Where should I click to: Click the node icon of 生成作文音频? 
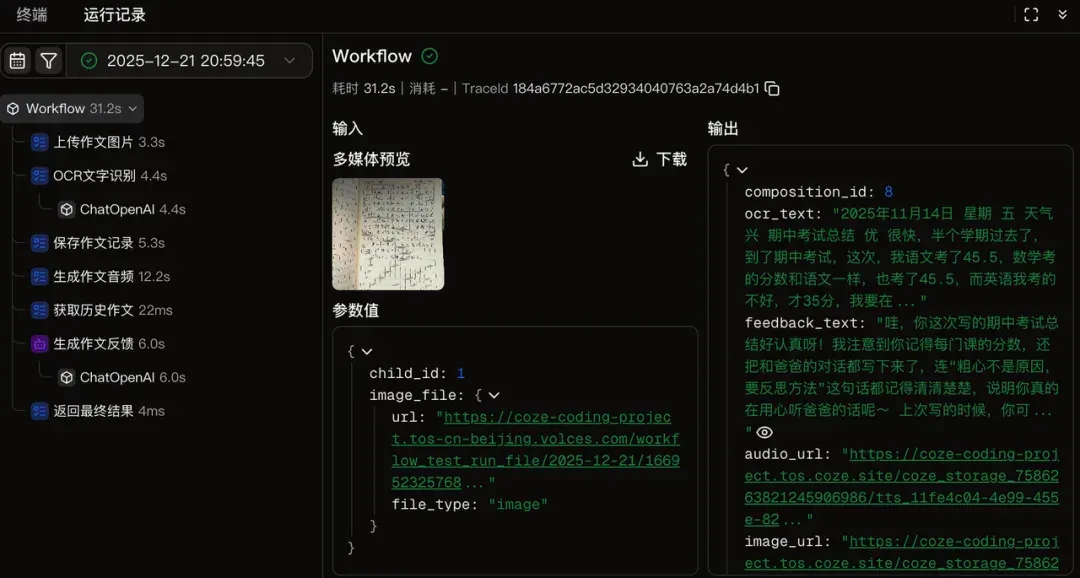click(39, 277)
